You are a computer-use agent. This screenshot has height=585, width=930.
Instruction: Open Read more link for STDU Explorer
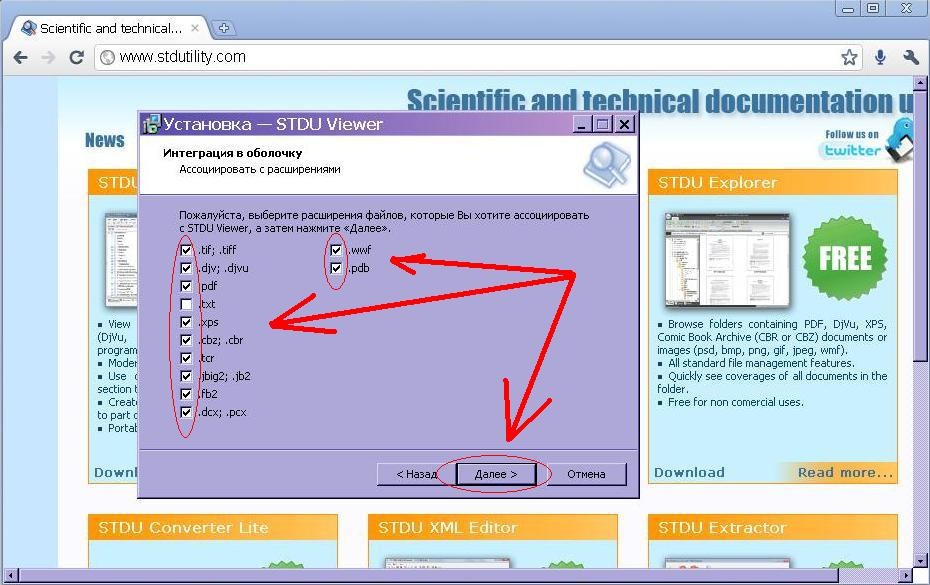(845, 473)
